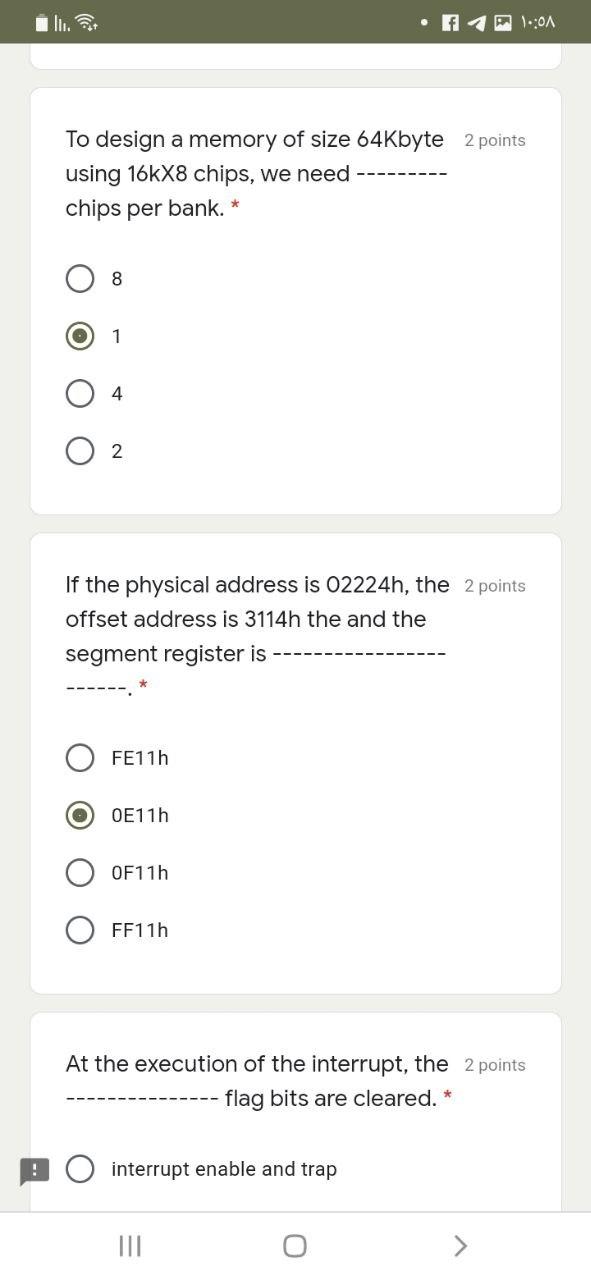Select interrupt enable and trap option

(x=80, y=1168)
